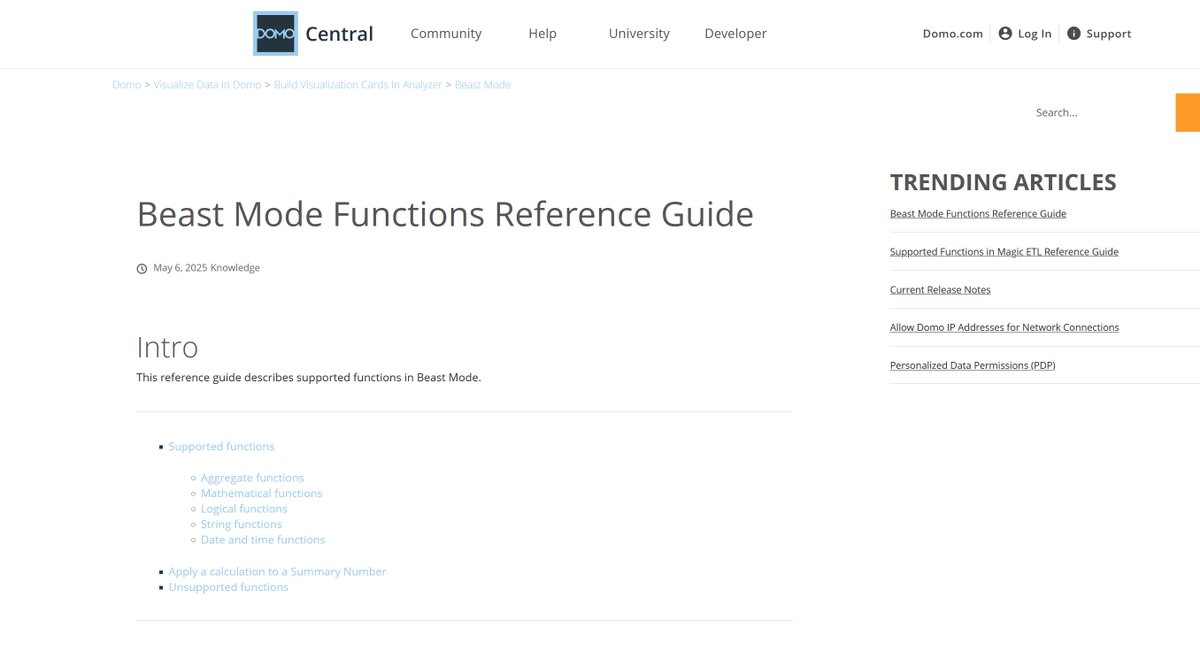Click the page title Beast Mode Functions Reference Guide

click(x=445, y=214)
